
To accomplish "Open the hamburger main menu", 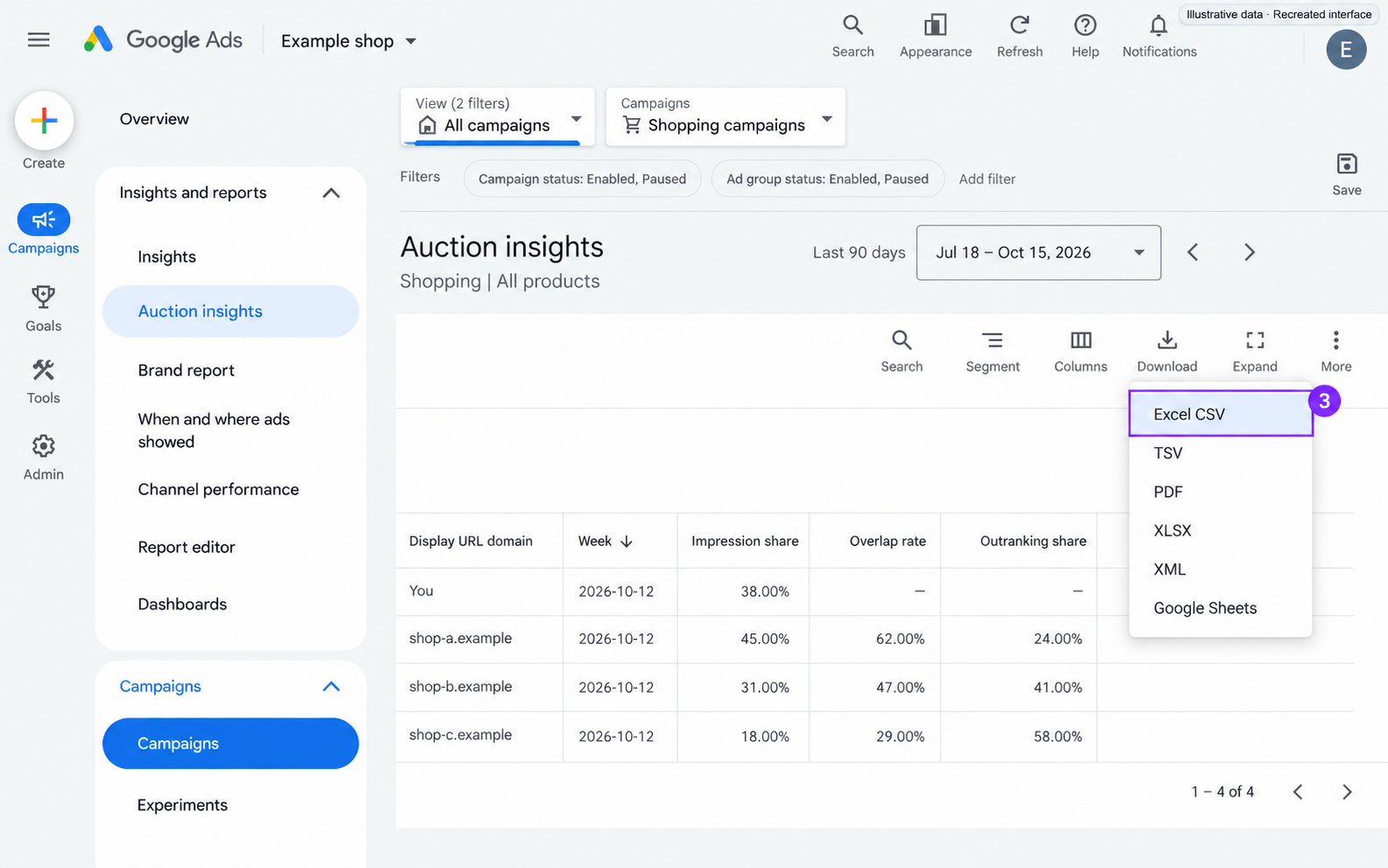I will point(39,40).
